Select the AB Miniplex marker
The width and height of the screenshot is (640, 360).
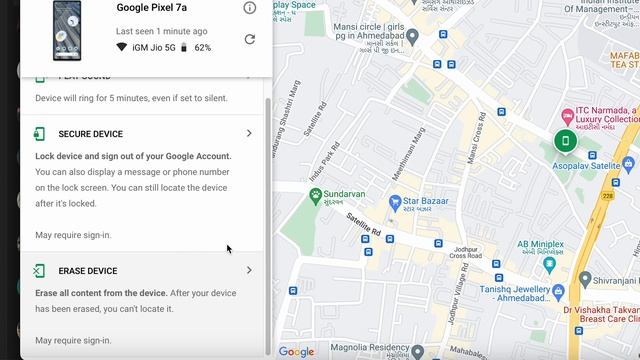point(550,265)
